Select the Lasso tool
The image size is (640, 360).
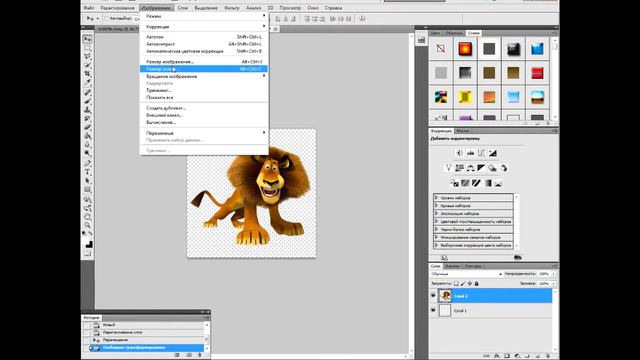[87, 56]
